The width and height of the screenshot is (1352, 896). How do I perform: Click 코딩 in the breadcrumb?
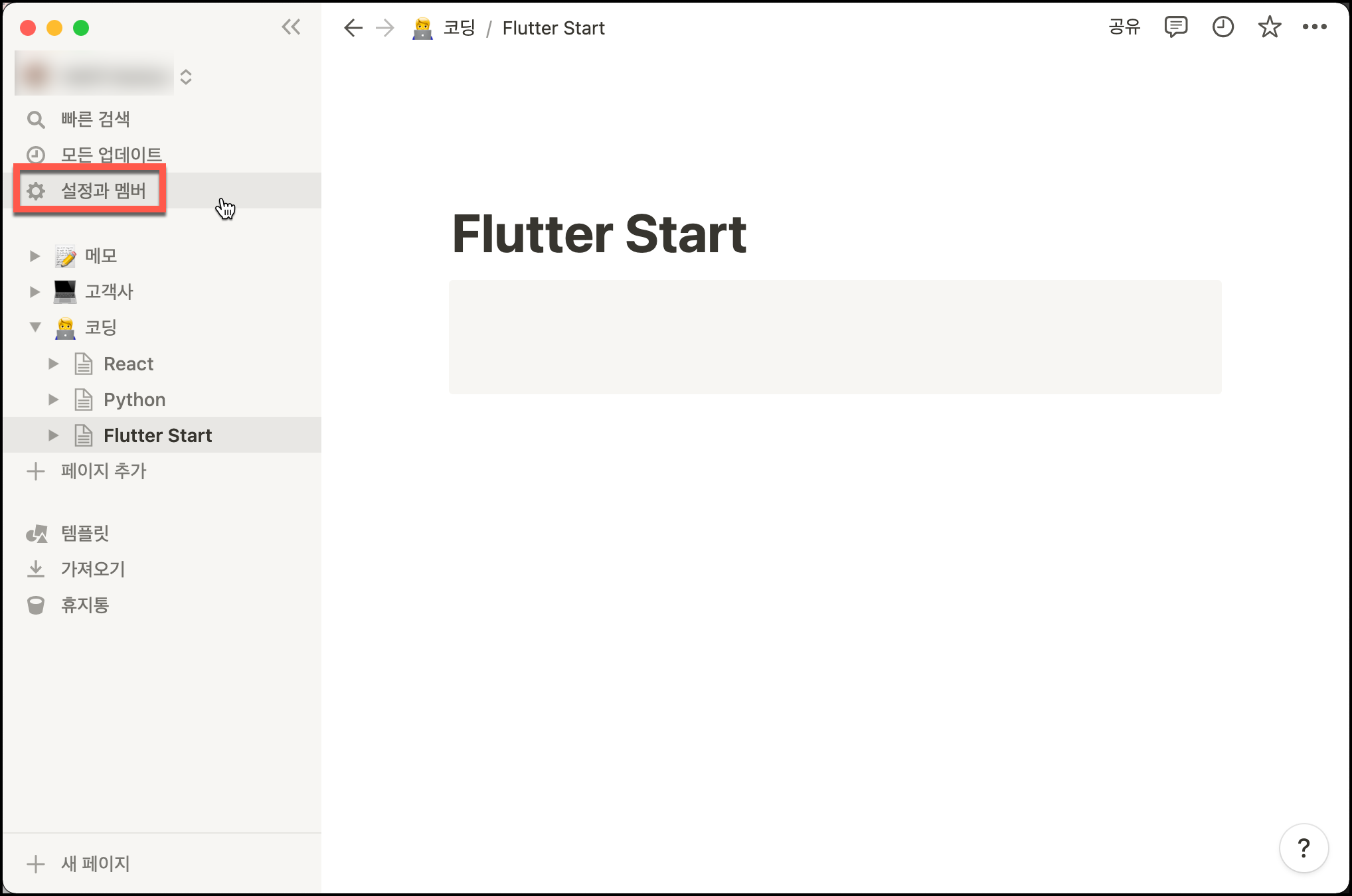(460, 28)
